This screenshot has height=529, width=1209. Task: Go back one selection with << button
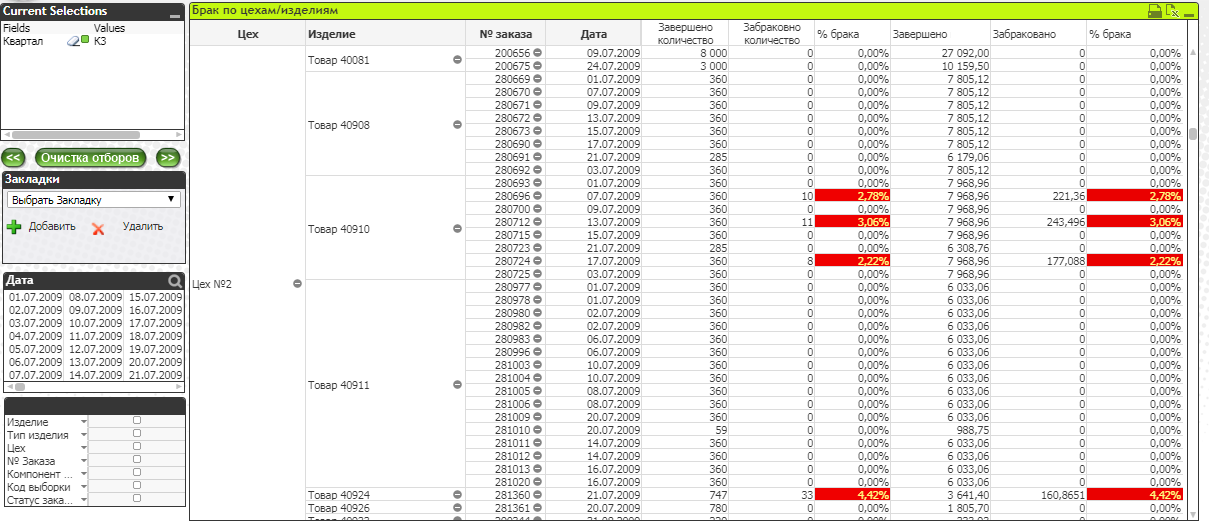click(14, 158)
